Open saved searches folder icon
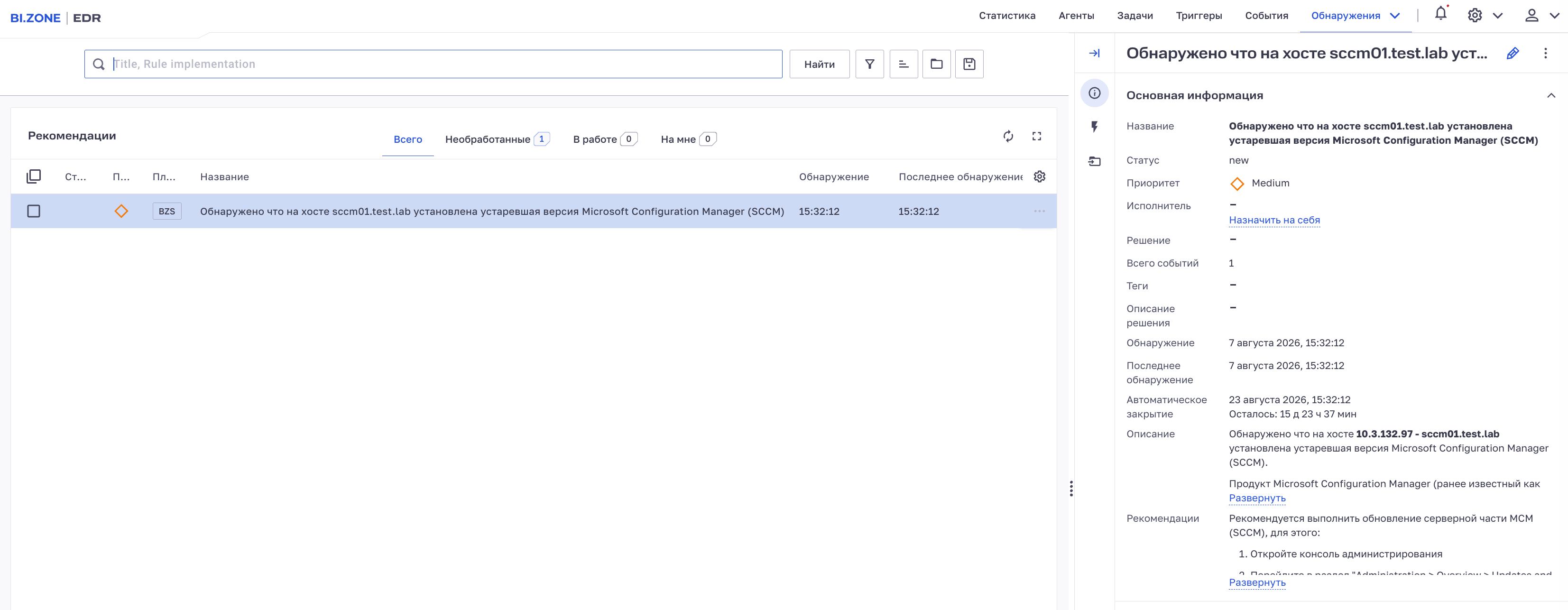Viewport: 1568px width, 610px height. (936, 64)
